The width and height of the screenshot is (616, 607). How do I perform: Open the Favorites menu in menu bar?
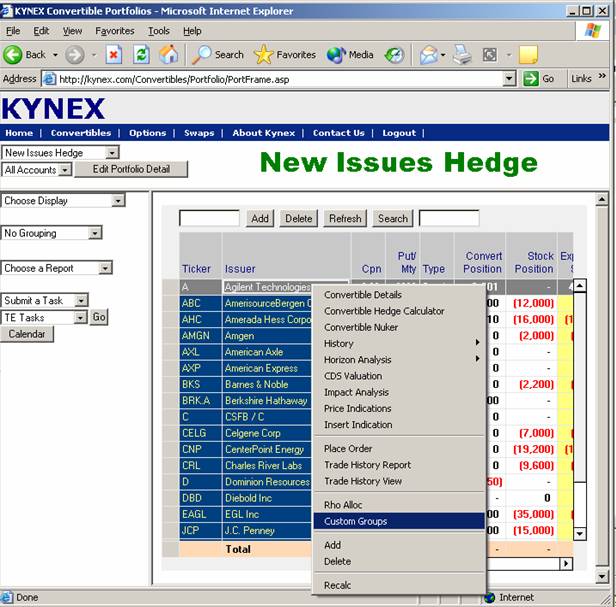click(x=115, y=31)
